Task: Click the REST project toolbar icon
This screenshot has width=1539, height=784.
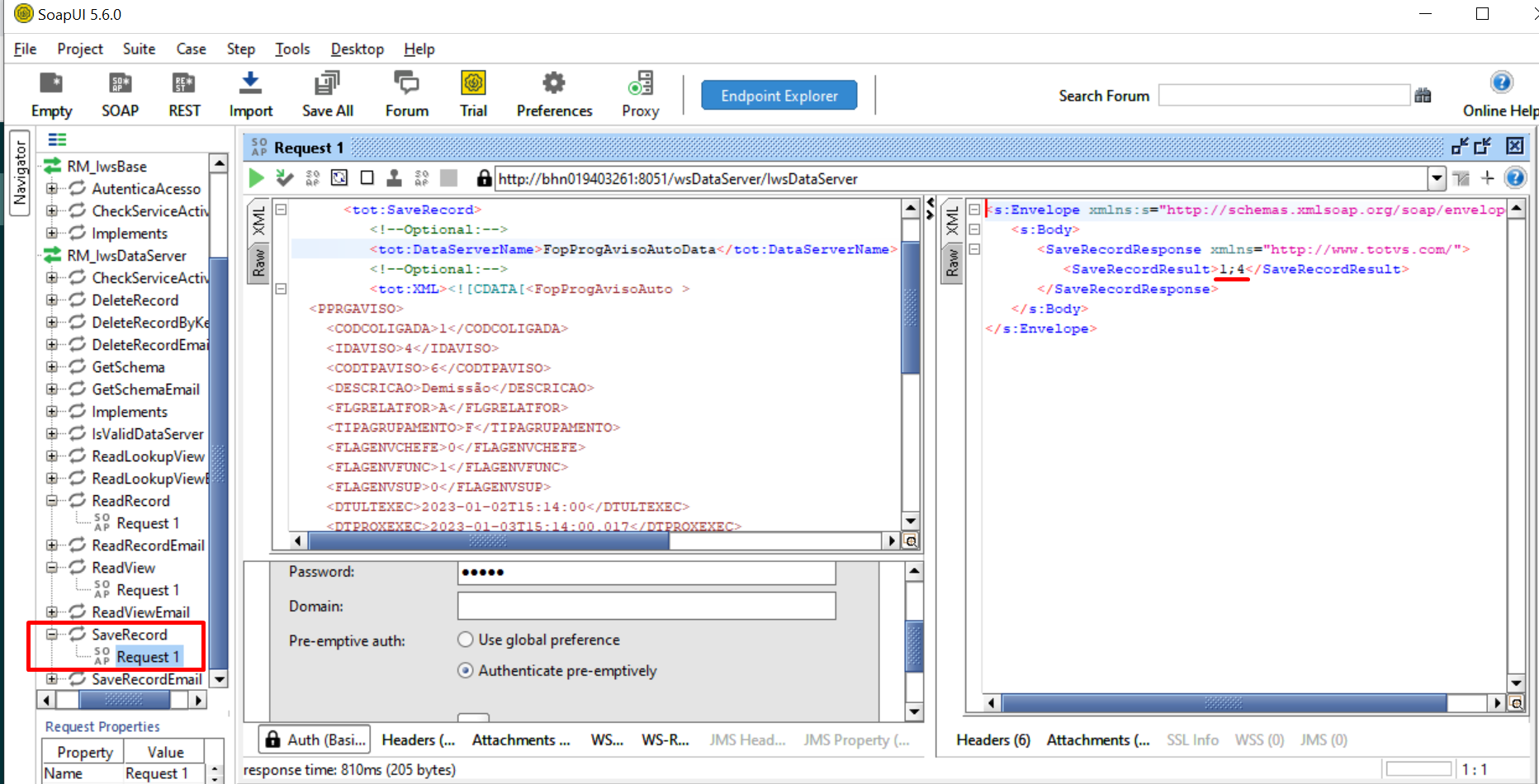Action: [x=184, y=95]
